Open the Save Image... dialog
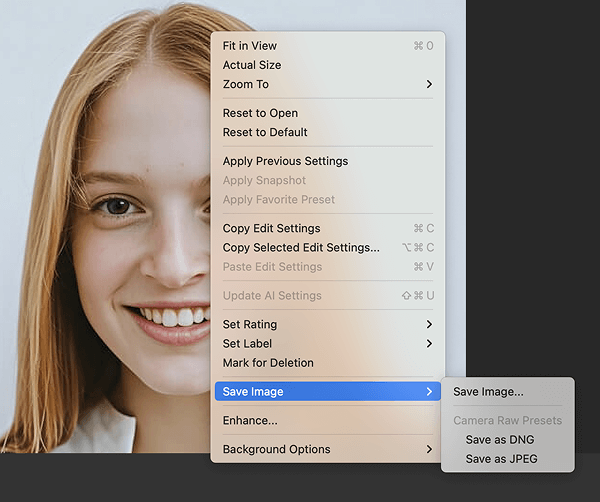The height and width of the screenshot is (502, 600). pos(488,392)
